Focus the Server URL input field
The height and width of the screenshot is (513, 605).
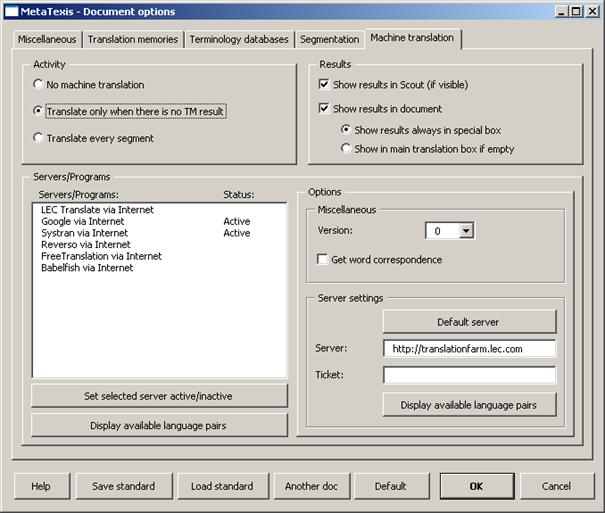click(470, 348)
